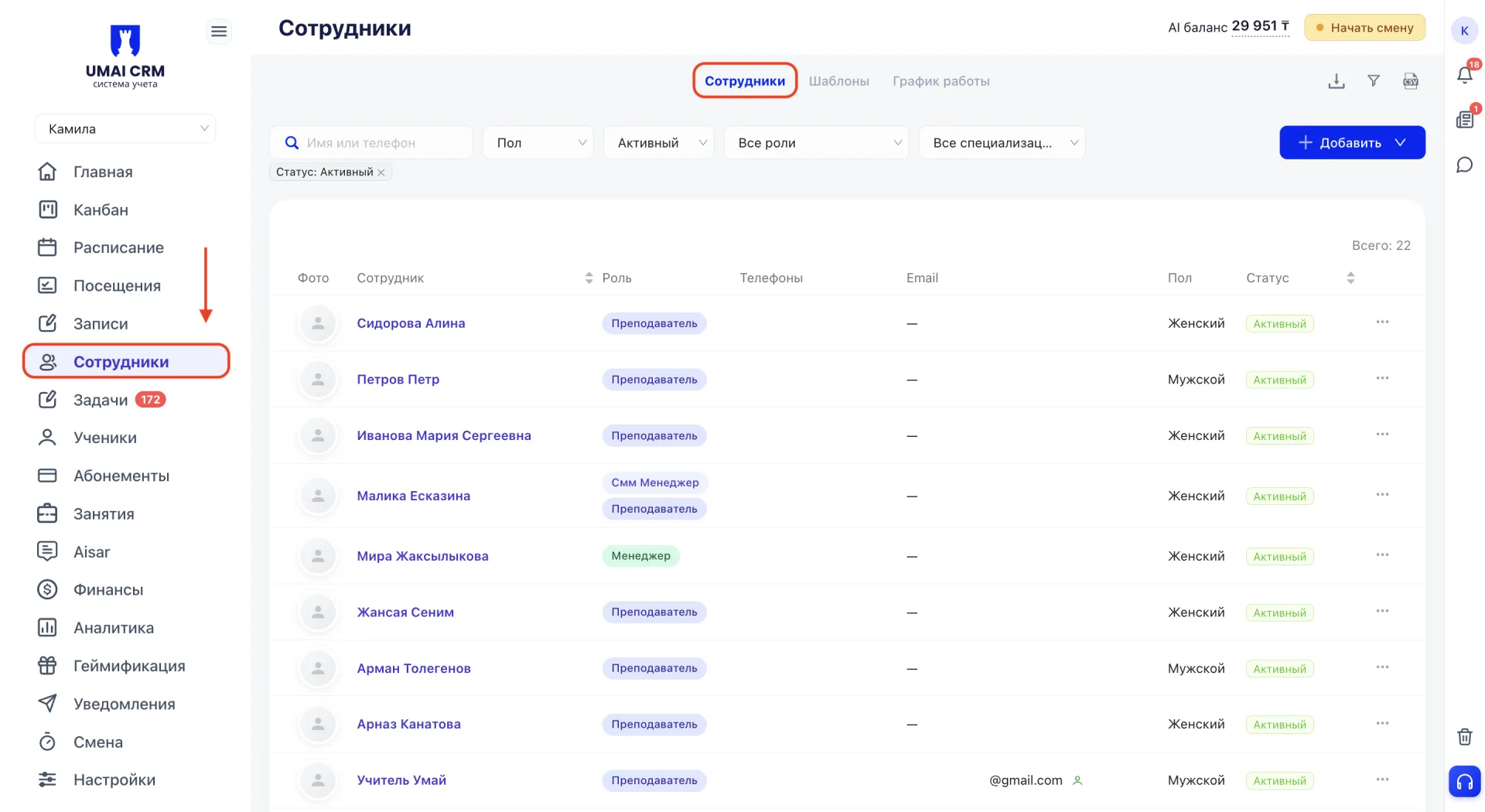
Task: Click the Добавить employee button
Action: [x=1352, y=142]
